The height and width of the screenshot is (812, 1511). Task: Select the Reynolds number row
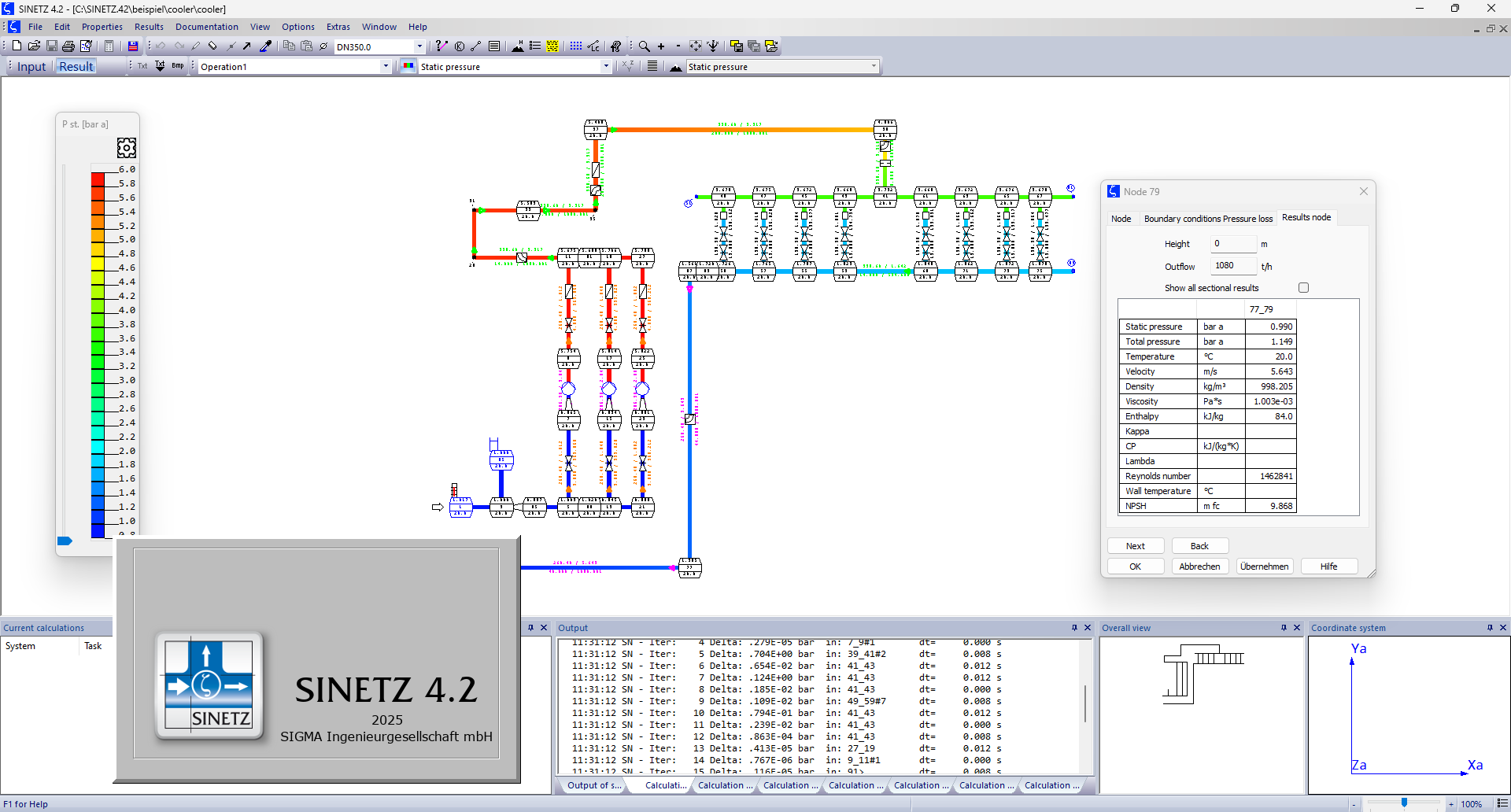1207,476
